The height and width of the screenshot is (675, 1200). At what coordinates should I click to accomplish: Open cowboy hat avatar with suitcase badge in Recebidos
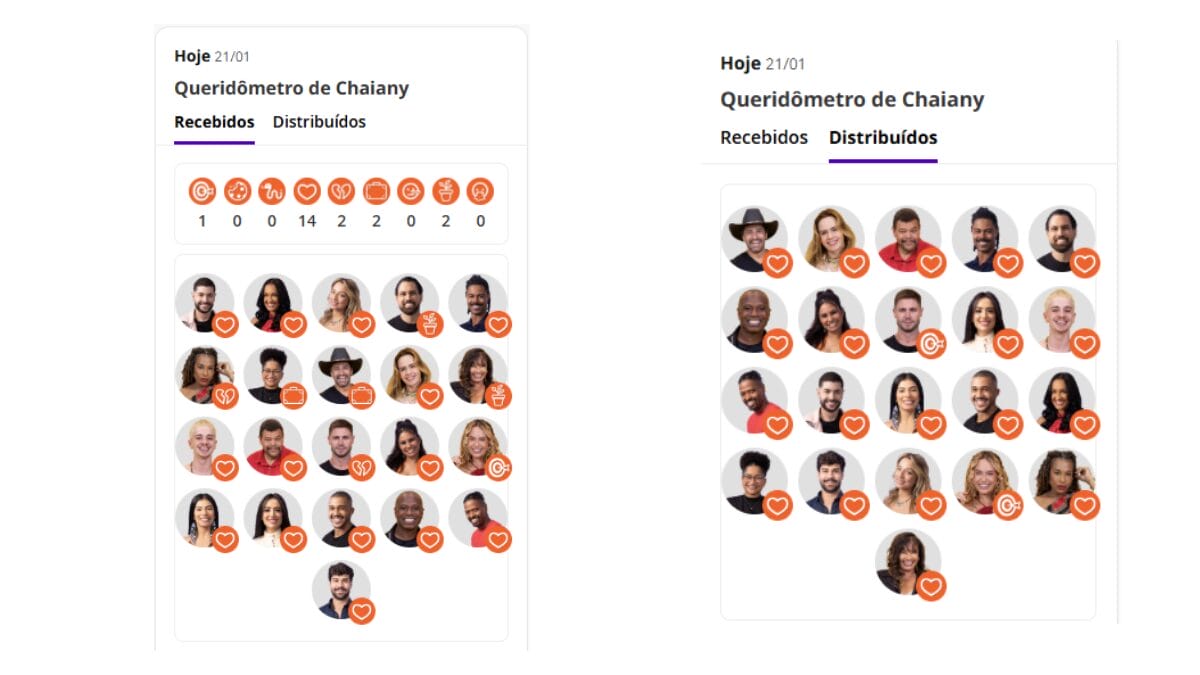click(342, 376)
